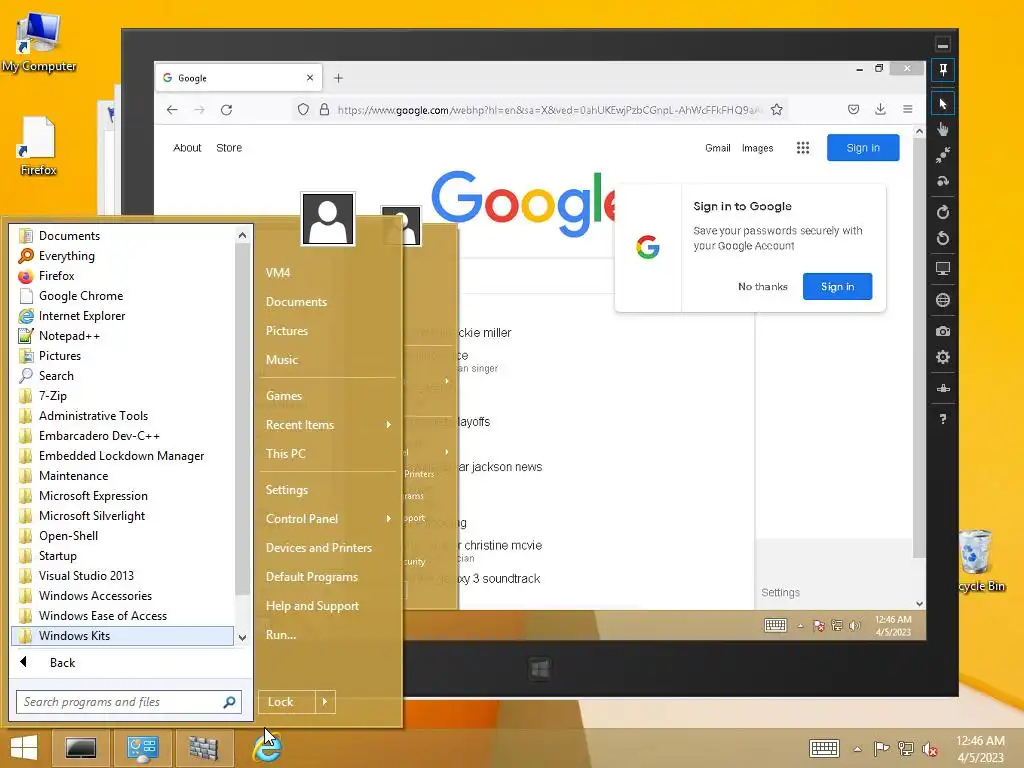The image size is (1024, 768).
Task: Select the Windows Kits folder
Action: (x=122, y=636)
